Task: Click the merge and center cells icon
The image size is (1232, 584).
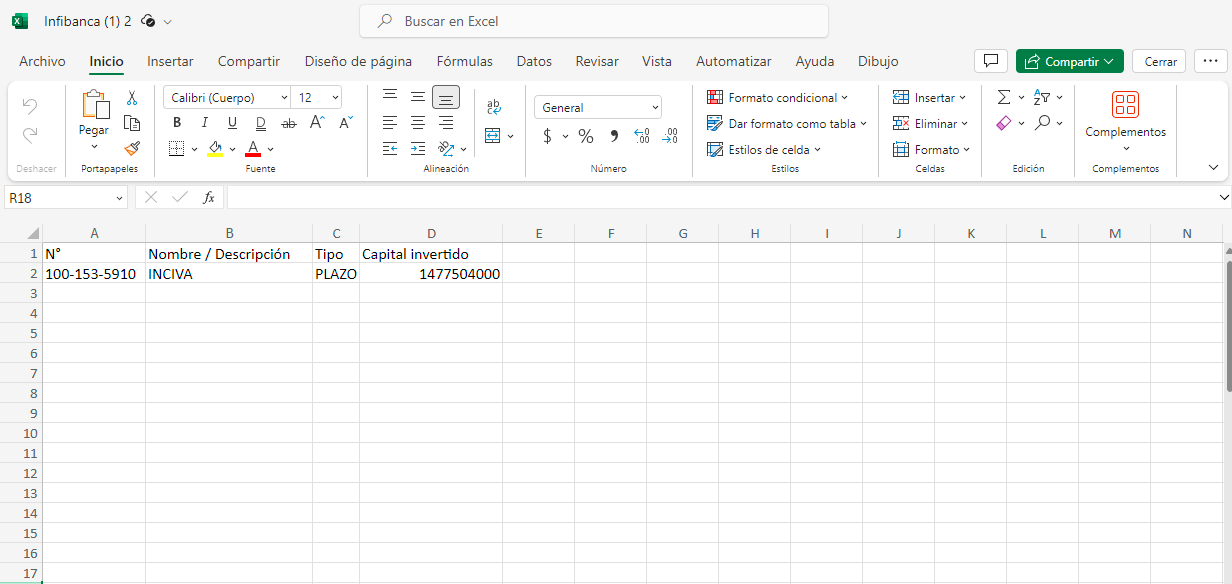Action: point(492,135)
